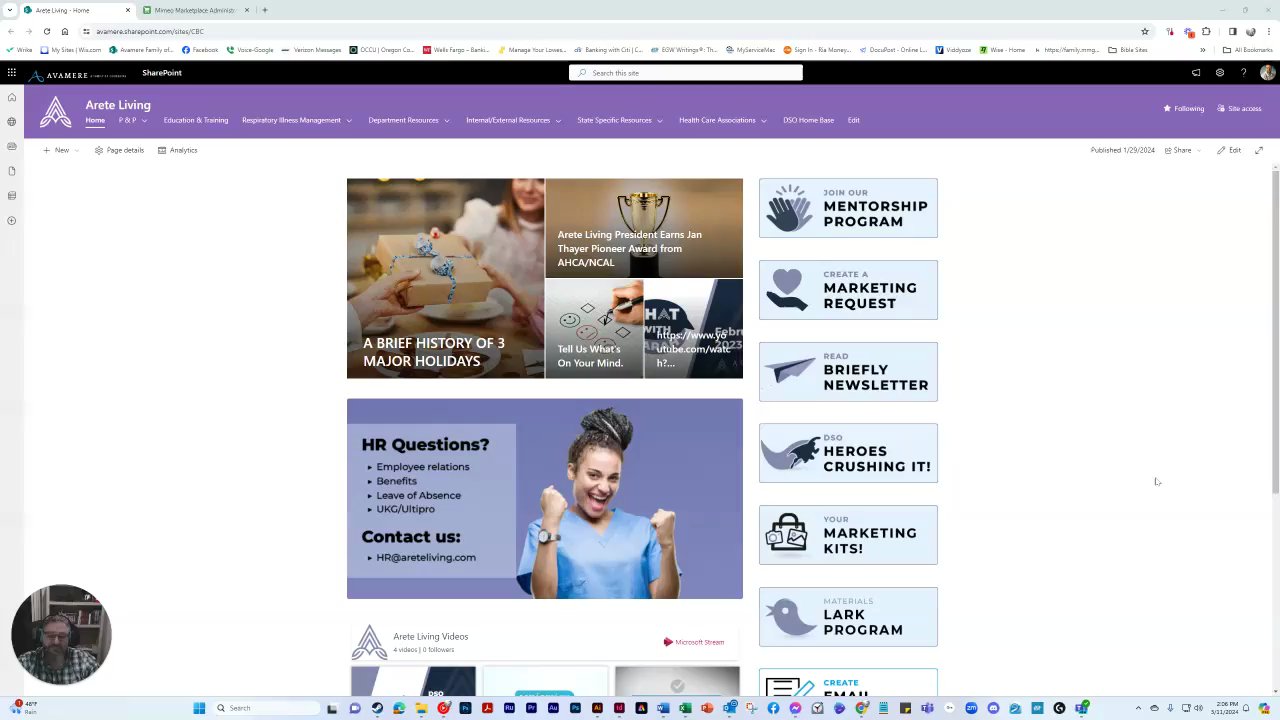Image resolution: width=1280 pixels, height=720 pixels.
Task: Click the Arete Living site logo
Action: 56,112
